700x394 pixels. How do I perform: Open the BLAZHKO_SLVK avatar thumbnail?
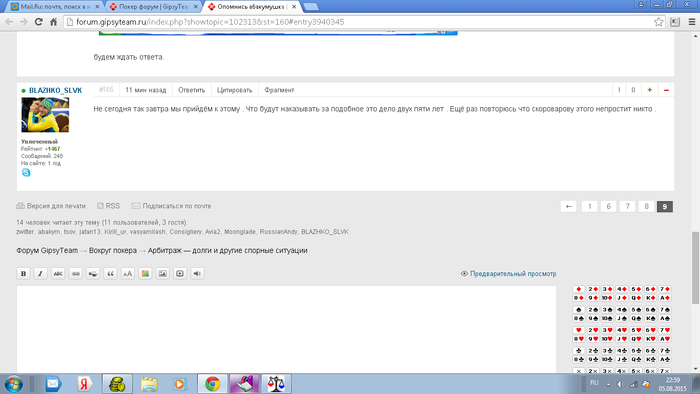pyautogui.click(x=45, y=115)
